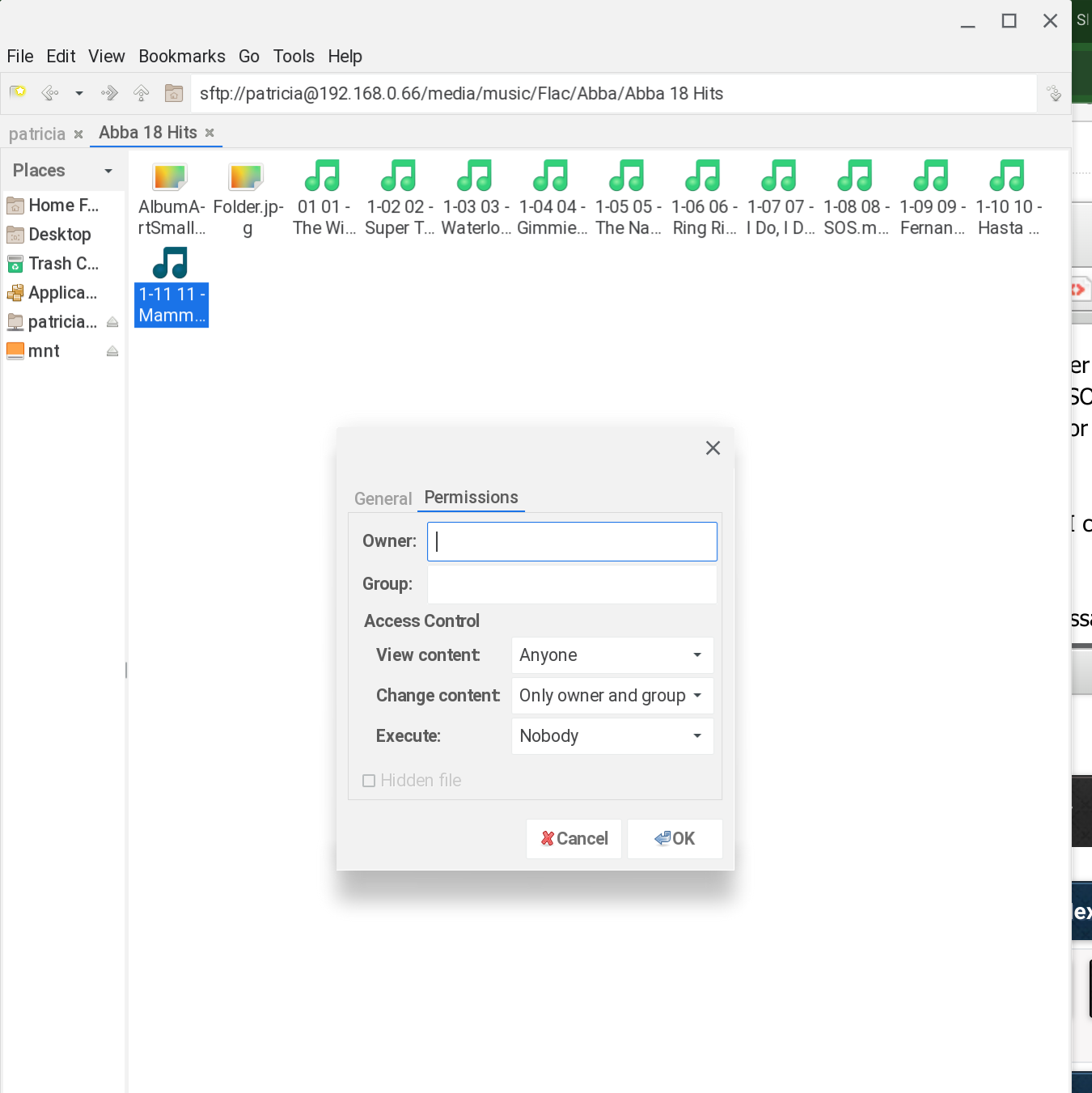Go to parent folder with up arrow
Screen dimensions: 1092x1093
[142, 93]
